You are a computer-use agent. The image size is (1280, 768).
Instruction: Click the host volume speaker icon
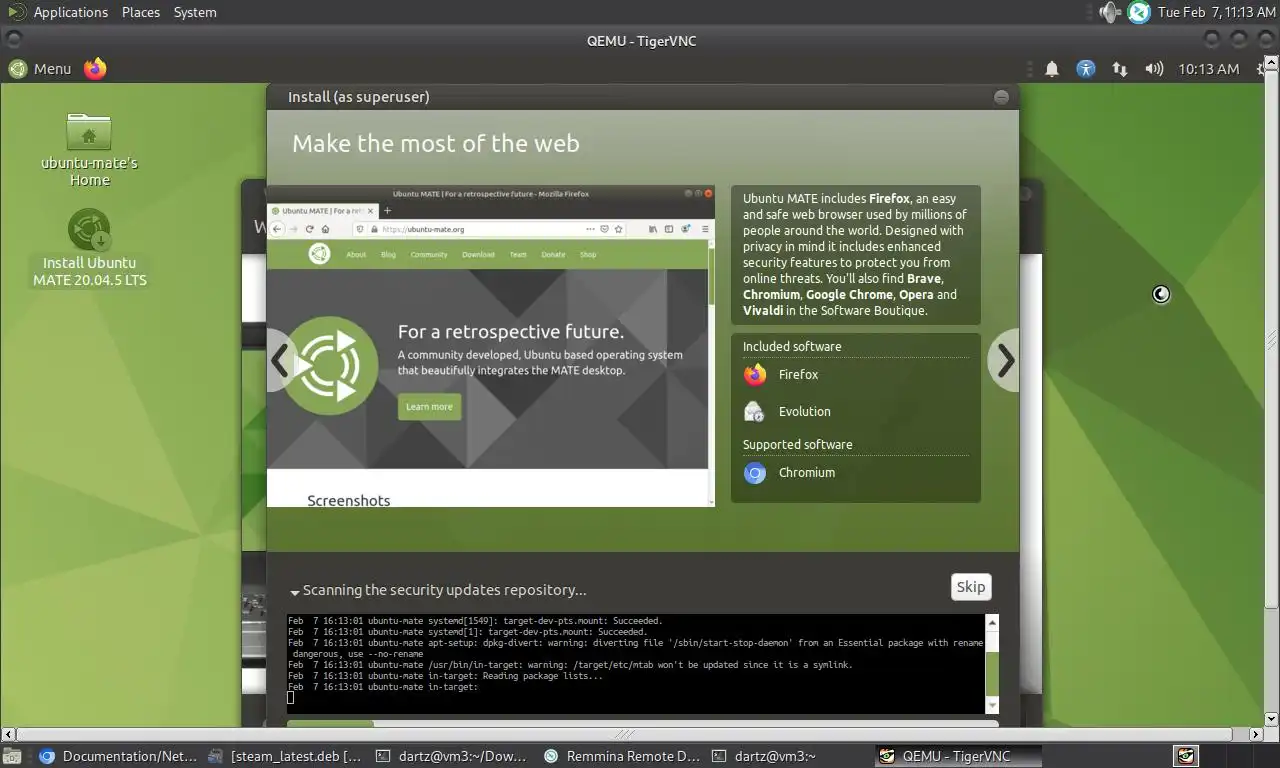[1110, 12]
